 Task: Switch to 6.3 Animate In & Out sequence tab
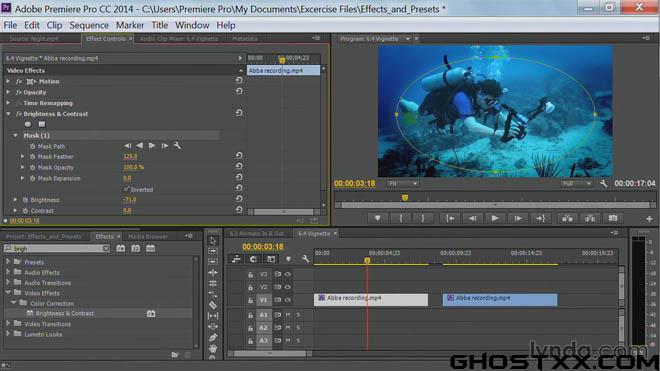point(256,233)
